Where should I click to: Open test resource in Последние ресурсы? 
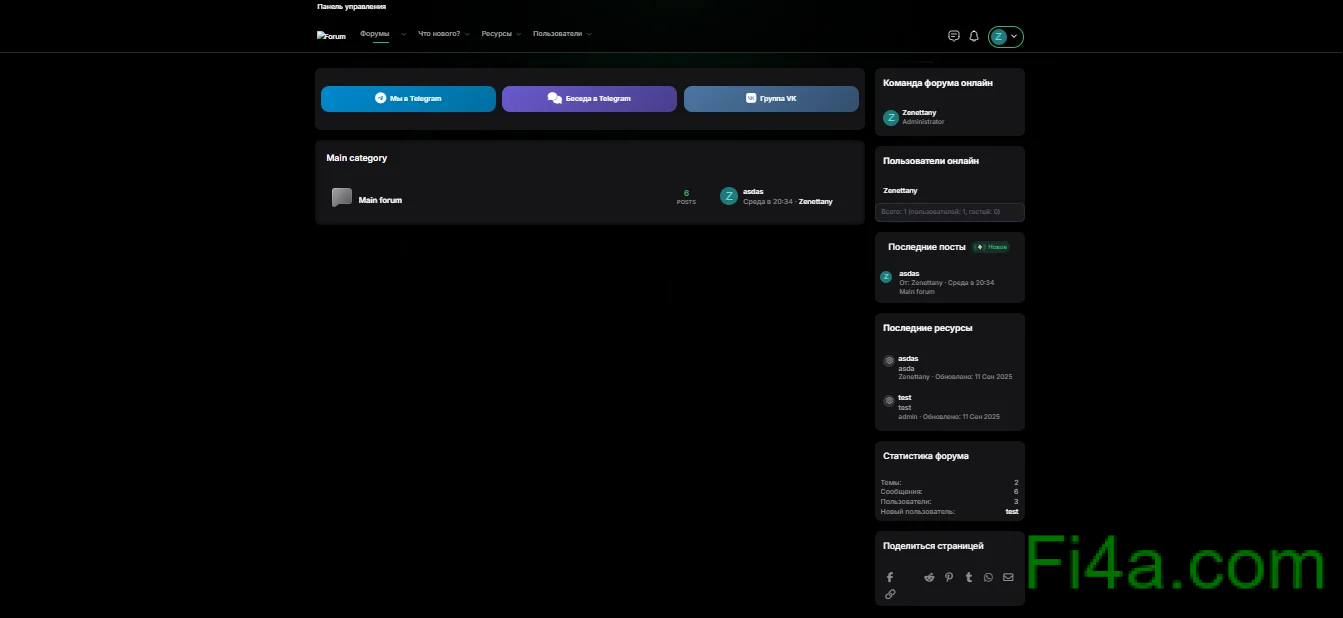(x=904, y=398)
